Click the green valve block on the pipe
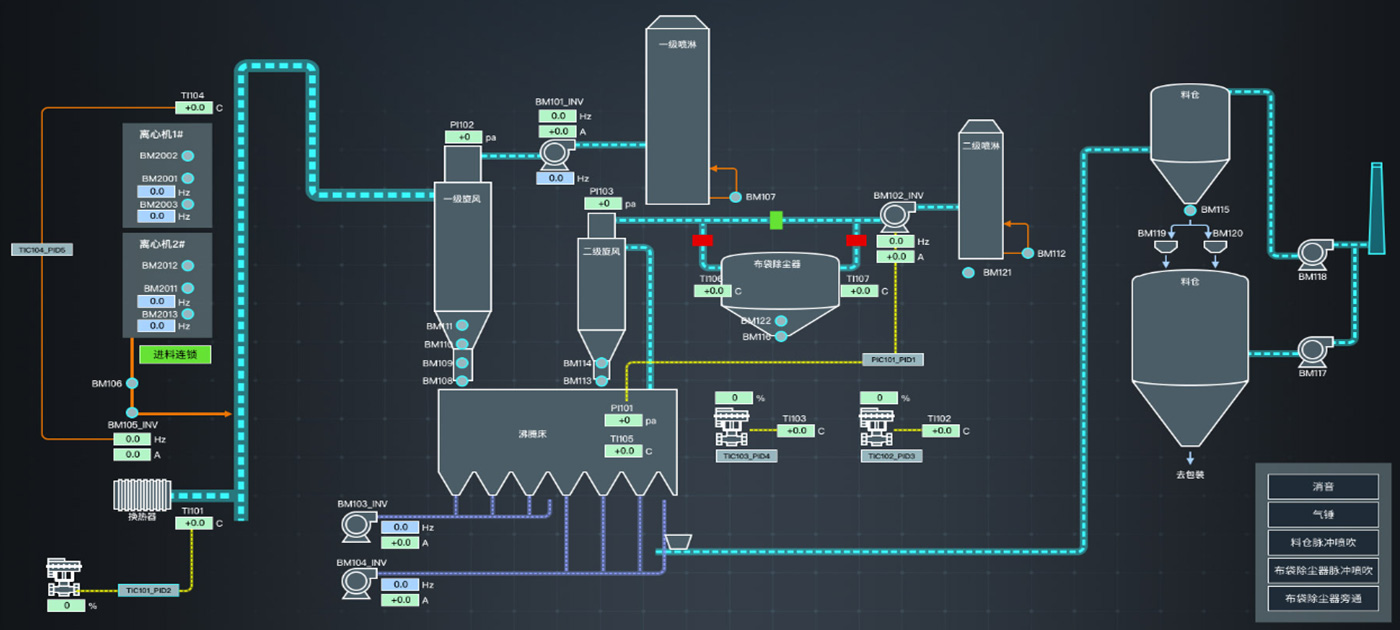The height and width of the screenshot is (630, 1400). coord(776,219)
